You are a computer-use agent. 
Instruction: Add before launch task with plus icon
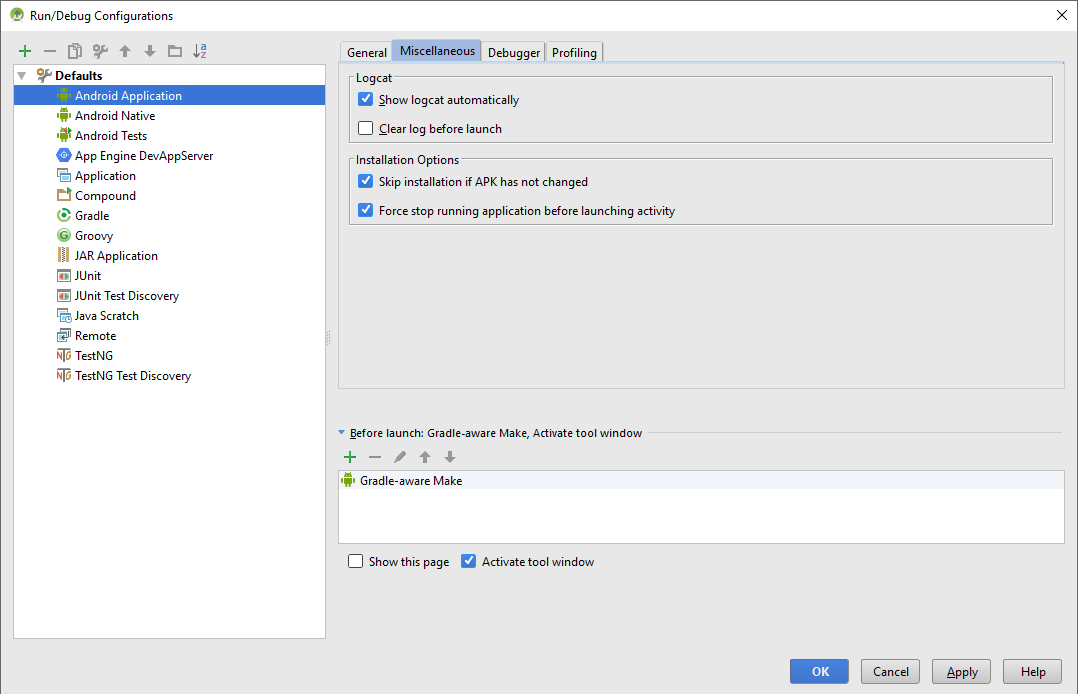pyautogui.click(x=350, y=457)
